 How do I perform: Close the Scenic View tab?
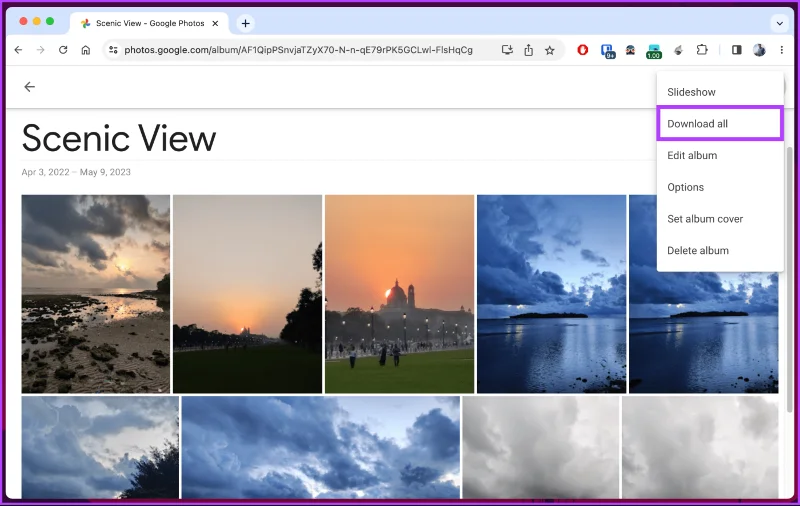[x=215, y=23]
